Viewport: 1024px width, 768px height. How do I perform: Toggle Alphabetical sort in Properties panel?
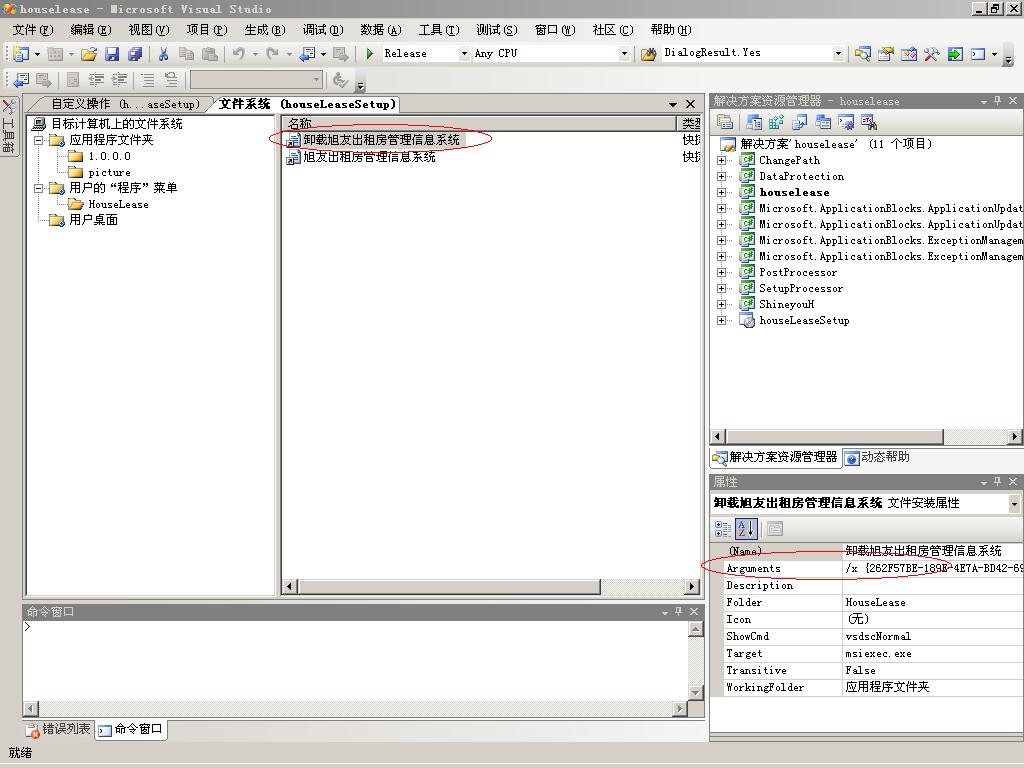point(746,528)
